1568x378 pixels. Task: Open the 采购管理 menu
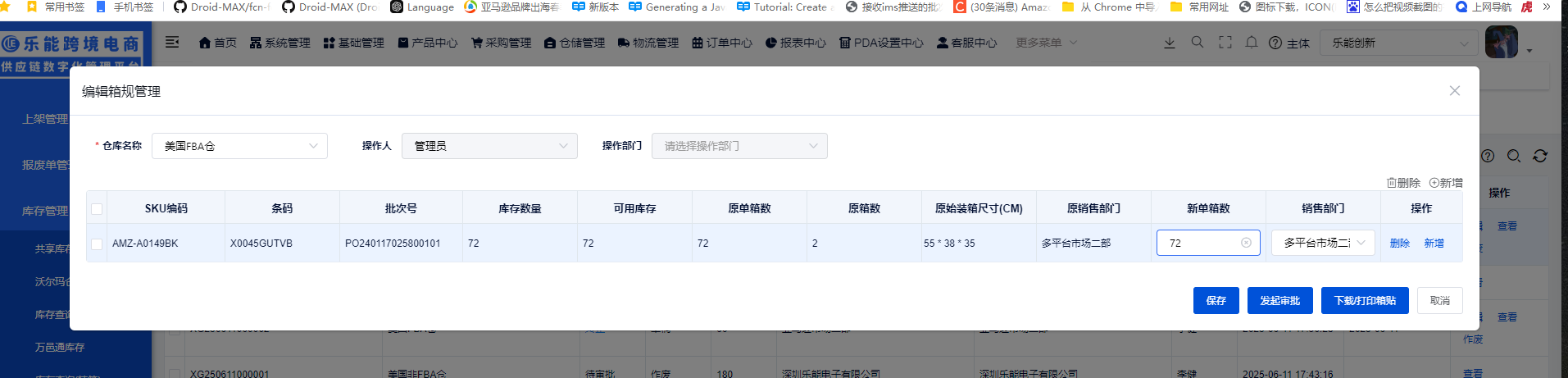click(501, 43)
